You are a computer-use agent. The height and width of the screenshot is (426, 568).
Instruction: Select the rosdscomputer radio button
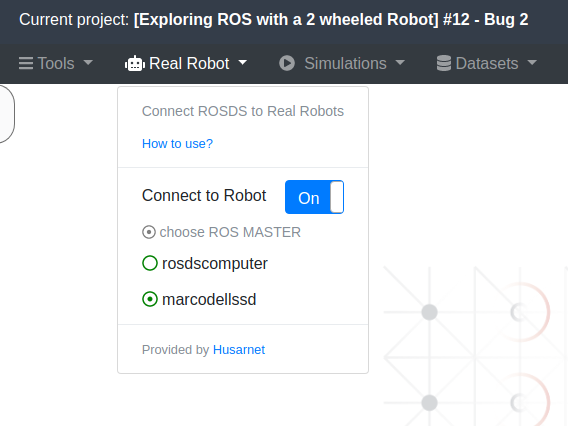pos(150,263)
